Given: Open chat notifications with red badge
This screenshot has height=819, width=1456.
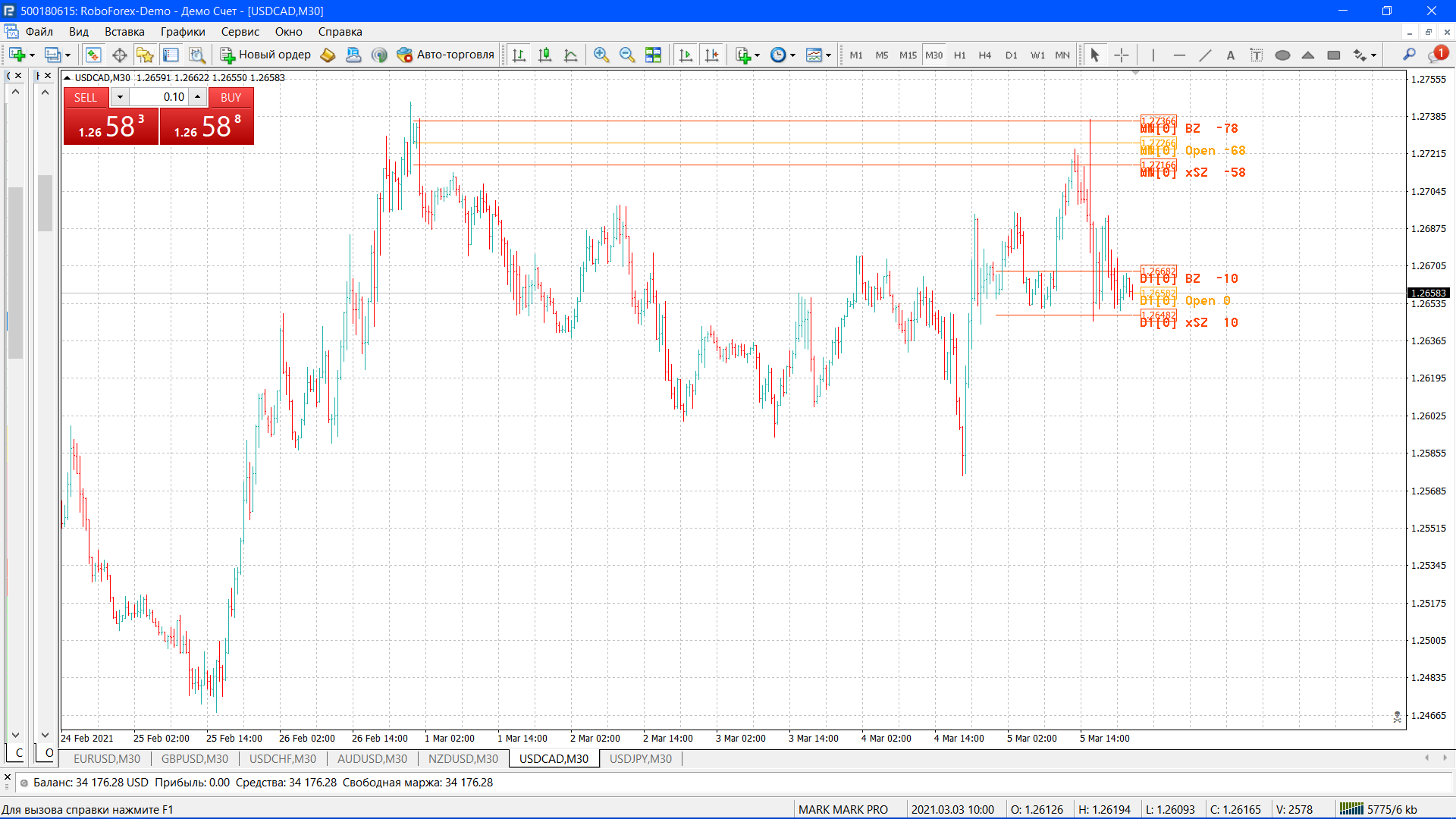Looking at the screenshot, I should 1437,55.
